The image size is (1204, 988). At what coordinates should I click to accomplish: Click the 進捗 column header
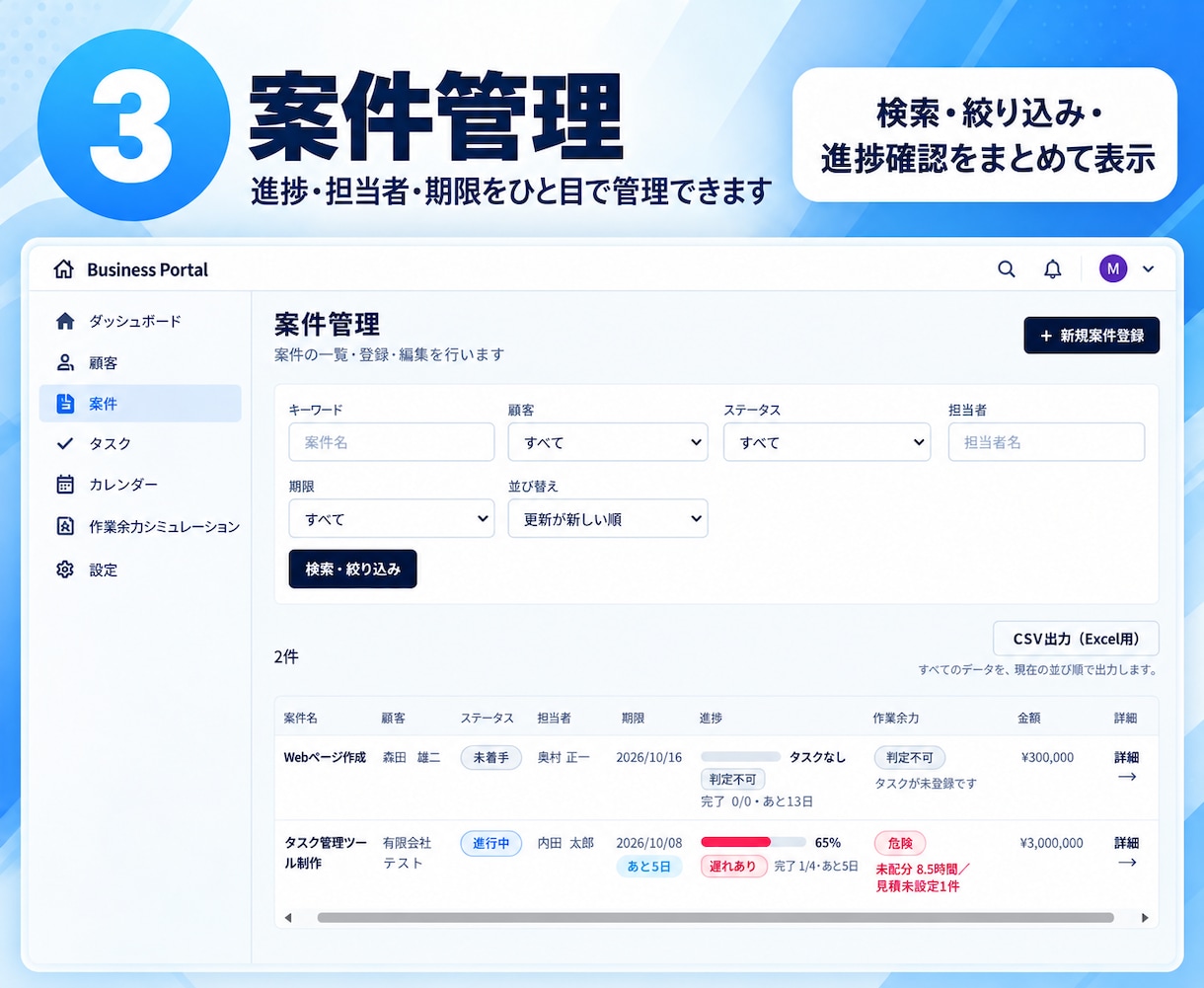click(711, 718)
